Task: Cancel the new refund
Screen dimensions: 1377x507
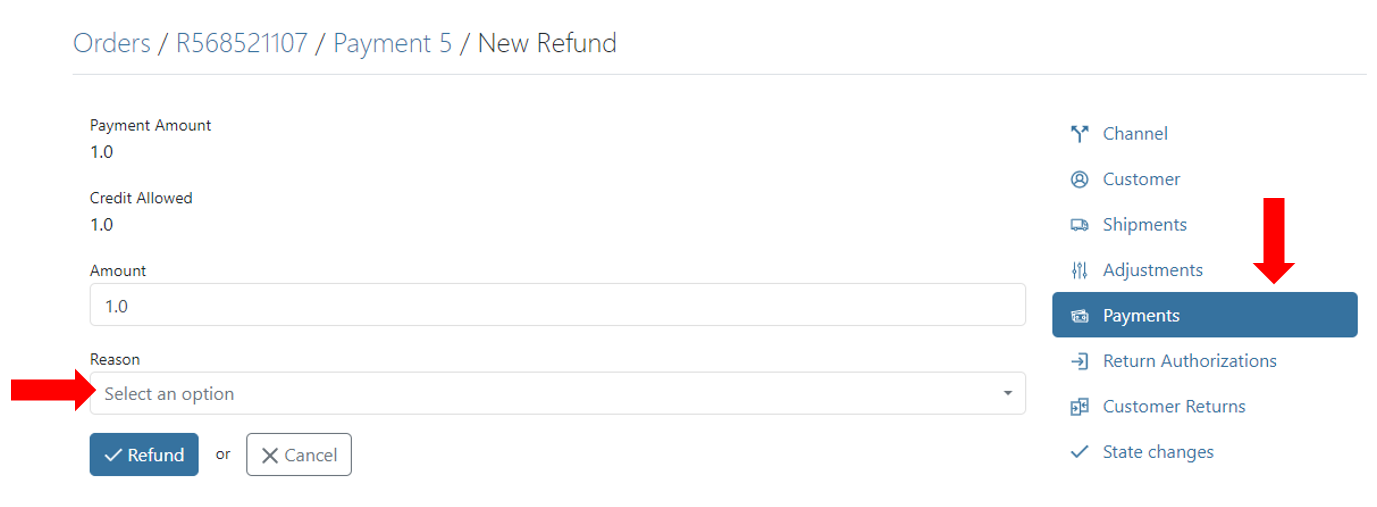Action: point(299,455)
